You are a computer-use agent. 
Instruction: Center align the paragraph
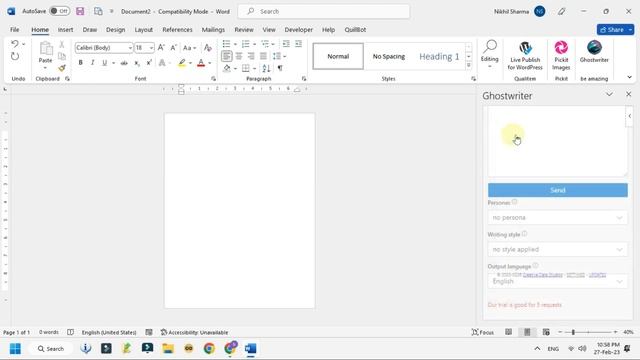pos(239,56)
